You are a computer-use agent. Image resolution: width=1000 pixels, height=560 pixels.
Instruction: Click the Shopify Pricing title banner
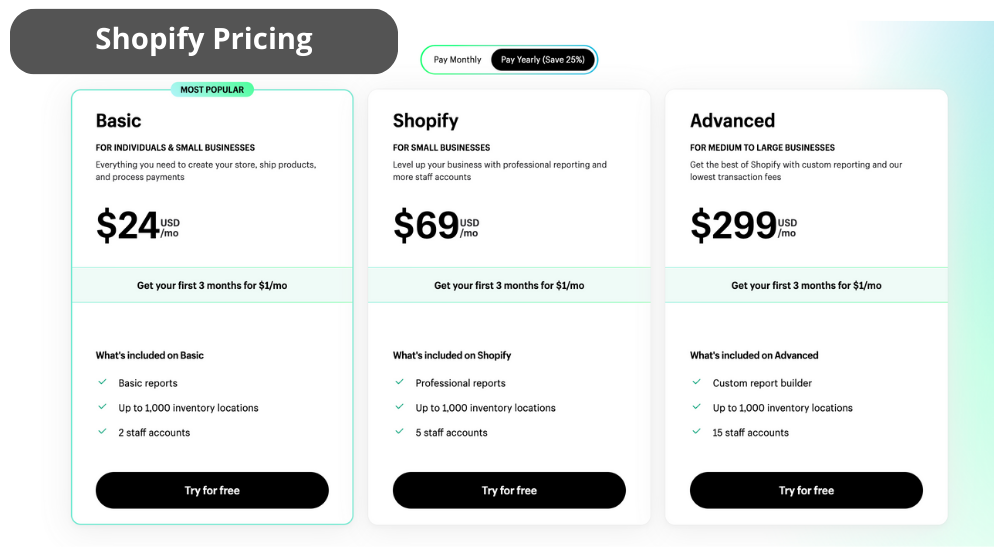(x=204, y=41)
